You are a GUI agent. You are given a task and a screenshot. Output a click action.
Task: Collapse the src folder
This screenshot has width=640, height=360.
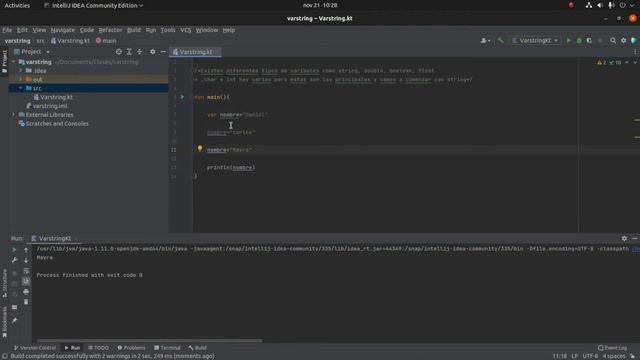point(20,88)
